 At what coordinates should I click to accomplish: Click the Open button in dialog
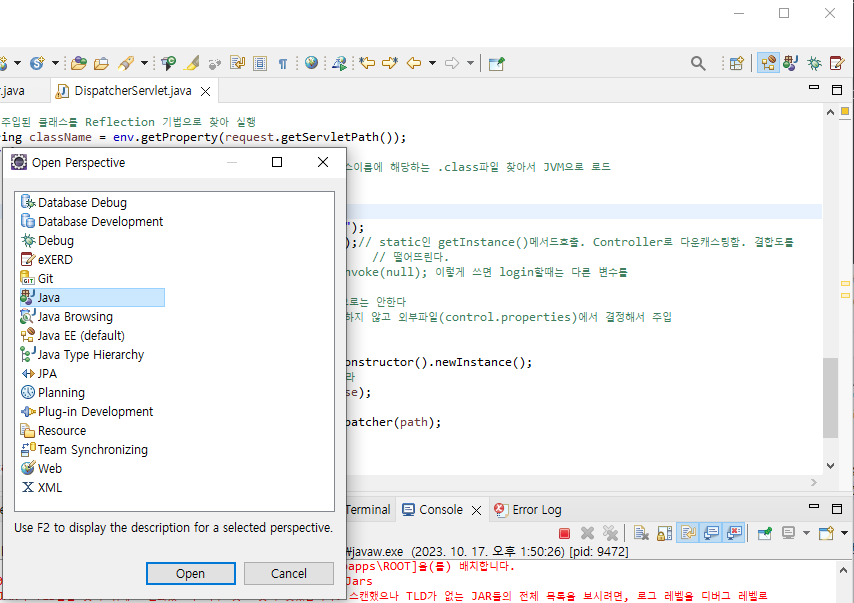point(191,574)
